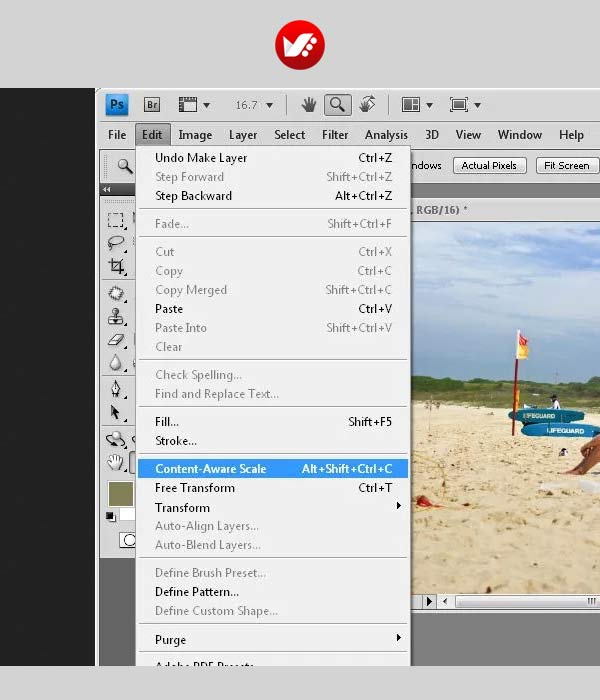Screen dimensions: 600x700
Task: Click the Photoshop Ps logo icon
Action: 117,105
